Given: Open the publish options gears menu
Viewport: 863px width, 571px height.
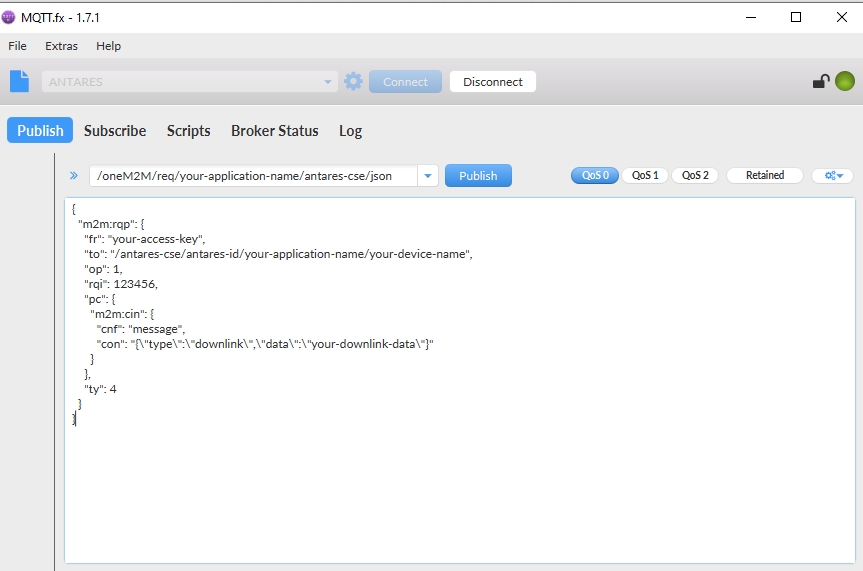Looking at the screenshot, I should click(x=833, y=175).
